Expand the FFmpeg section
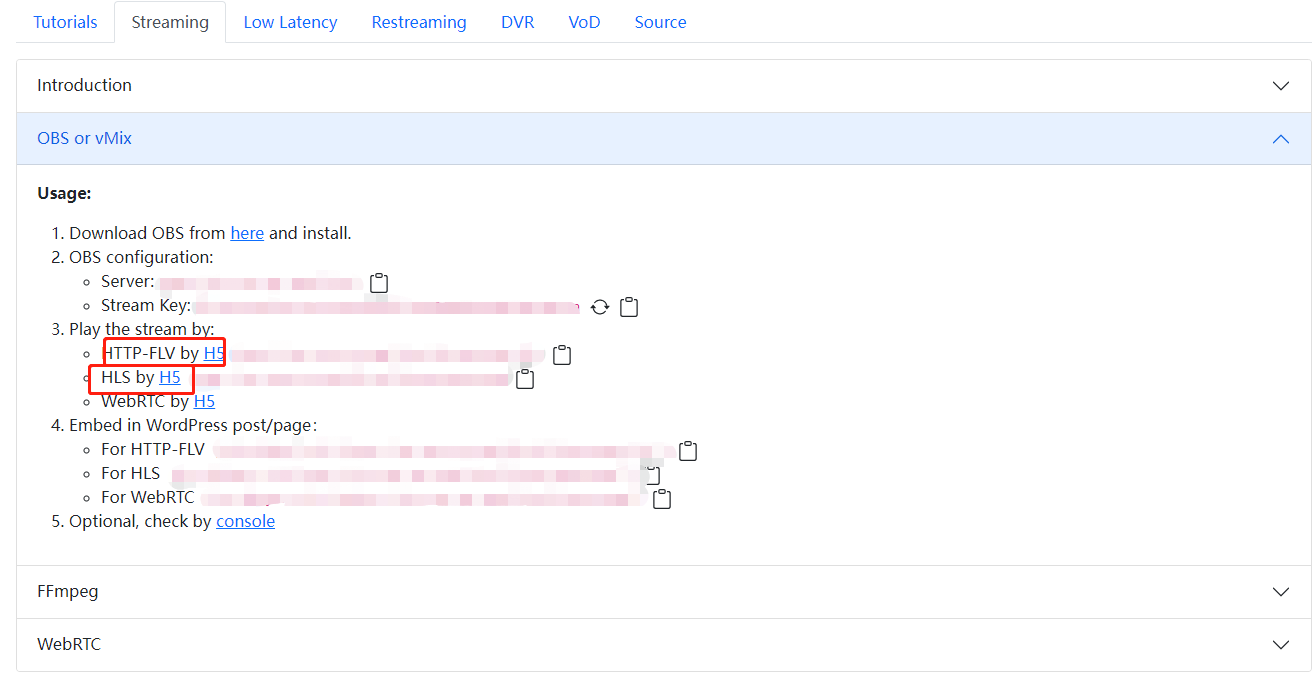1315x680 pixels. [x=1280, y=592]
